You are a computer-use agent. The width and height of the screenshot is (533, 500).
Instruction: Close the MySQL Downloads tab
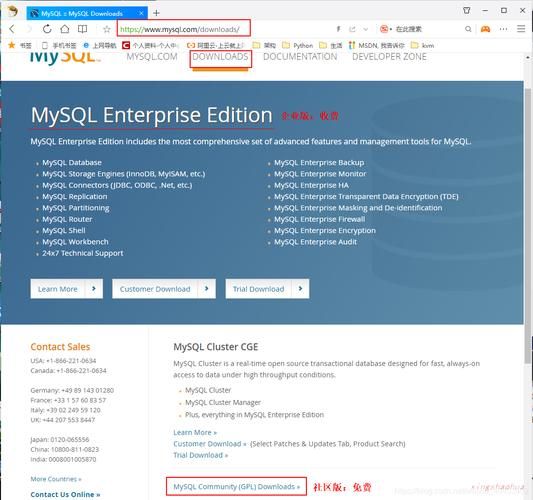141,13
